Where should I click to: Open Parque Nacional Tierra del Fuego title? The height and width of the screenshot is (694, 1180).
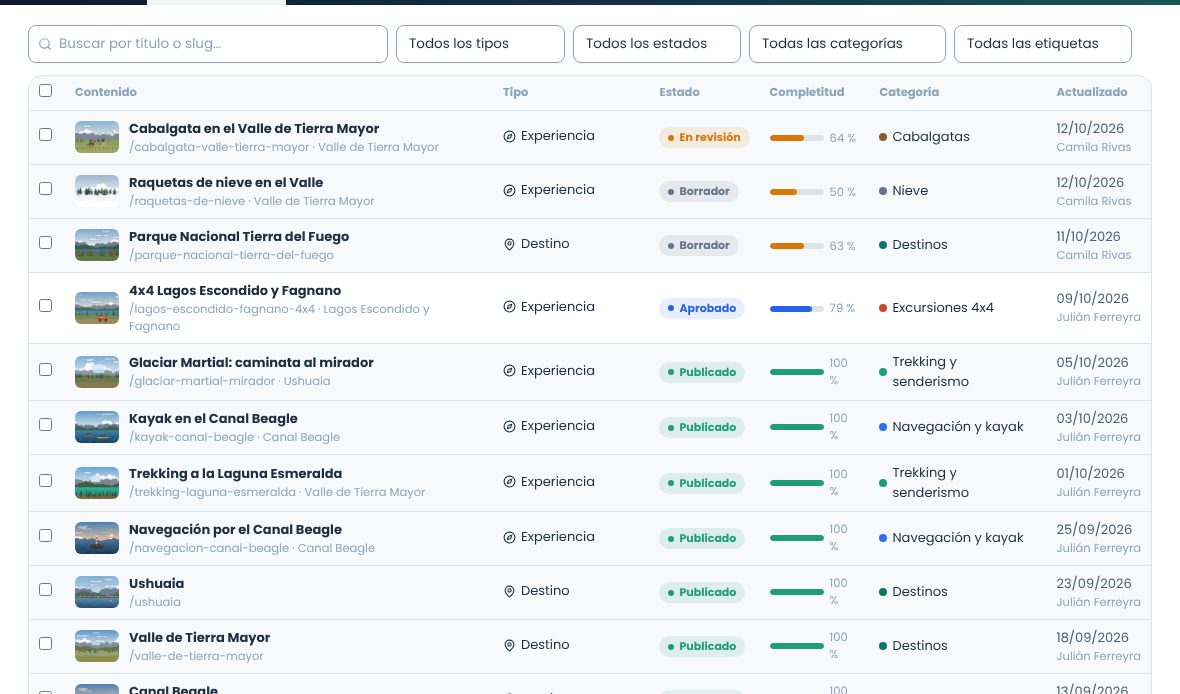[239, 237]
